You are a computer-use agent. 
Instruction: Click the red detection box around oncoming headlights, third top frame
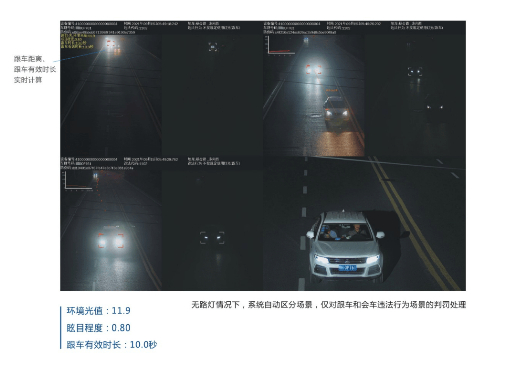pyautogui.click(x=314, y=69)
